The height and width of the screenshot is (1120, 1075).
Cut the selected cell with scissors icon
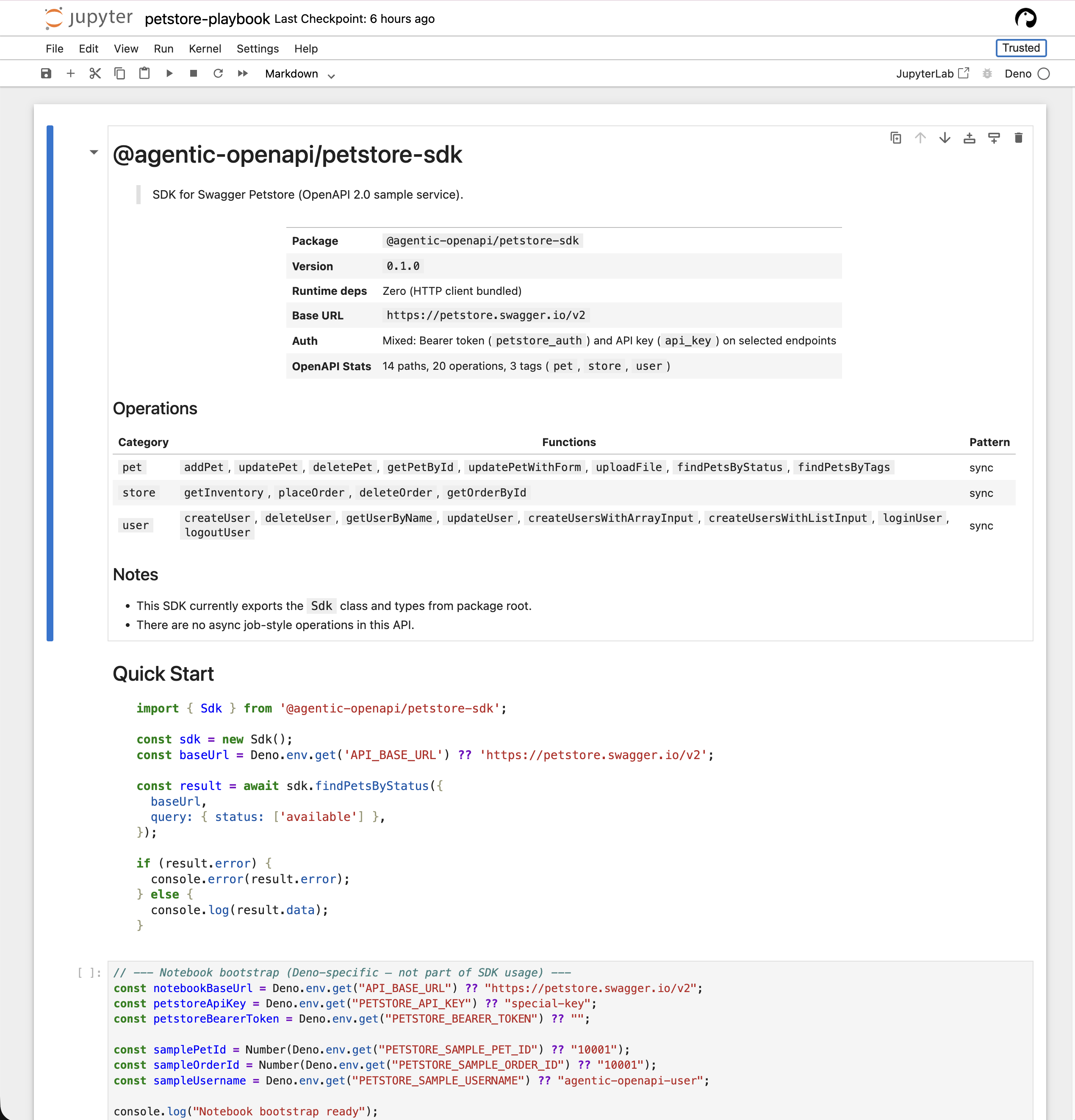click(x=95, y=74)
